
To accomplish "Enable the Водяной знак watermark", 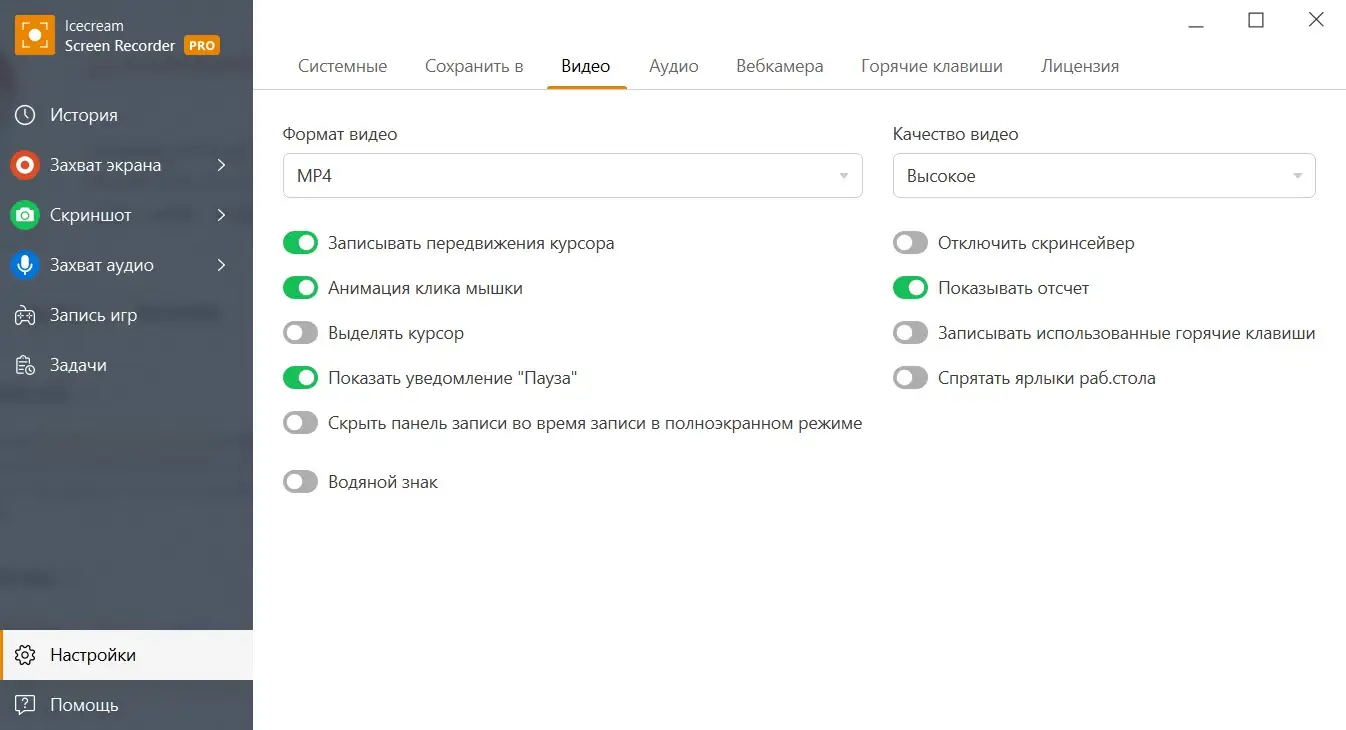I will coord(300,481).
